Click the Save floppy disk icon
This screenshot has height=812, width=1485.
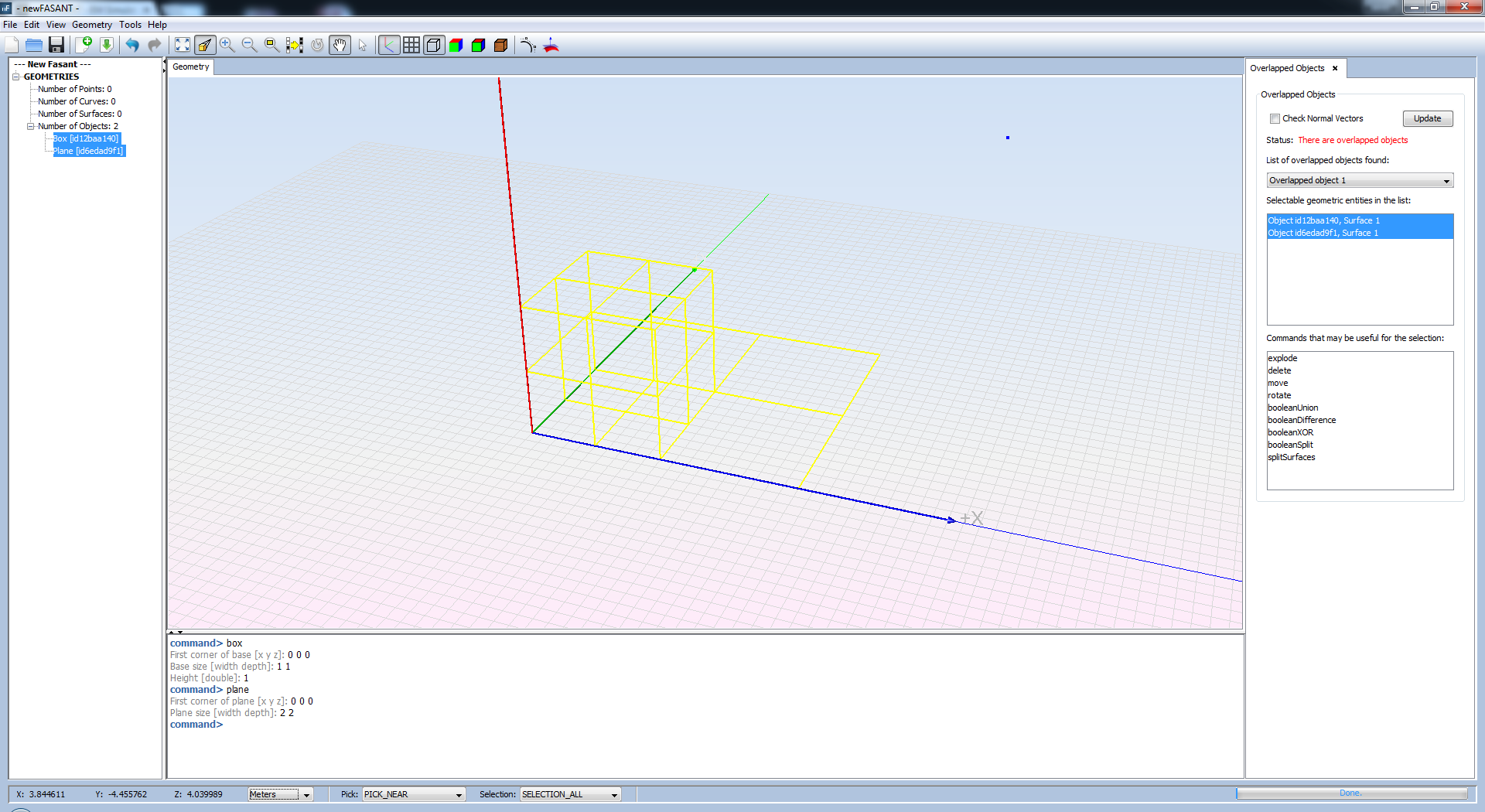pos(56,45)
